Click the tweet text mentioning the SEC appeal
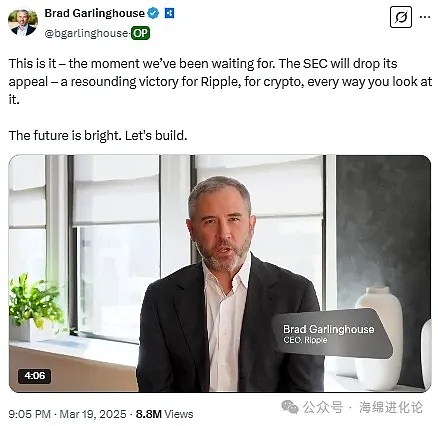This screenshot has height=426, width=438. point(220,81)
